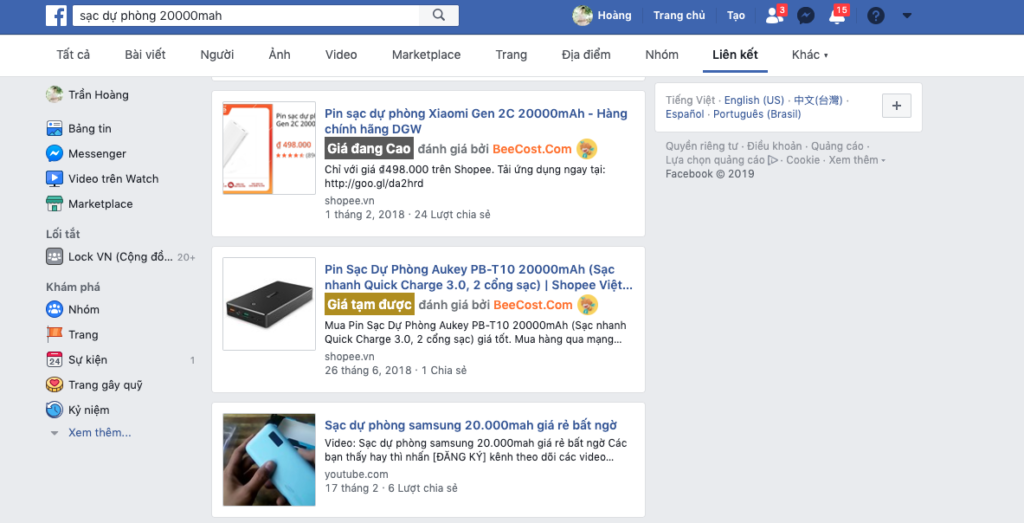This screenshot has height=523, width=1024.
Task: Select the Video search tab
Action: point(341,55)
